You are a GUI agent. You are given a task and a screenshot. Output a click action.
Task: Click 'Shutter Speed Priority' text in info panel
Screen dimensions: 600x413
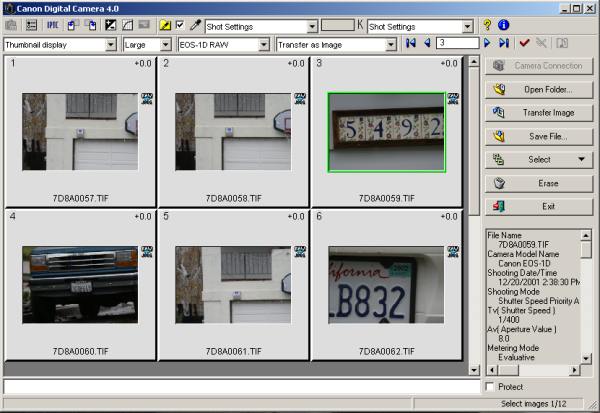point(535,301)
